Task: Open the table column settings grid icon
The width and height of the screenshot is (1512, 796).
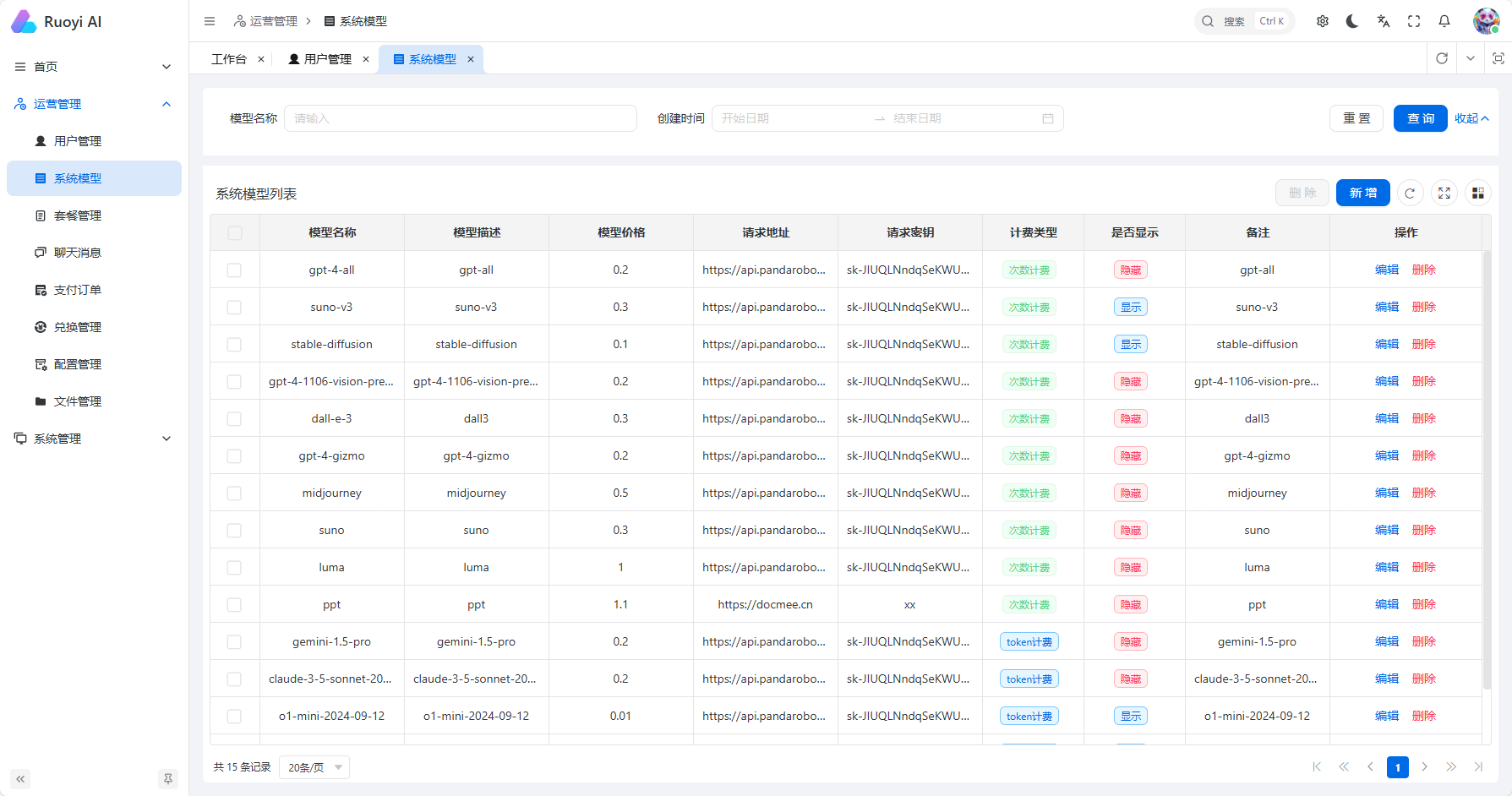Action: click(1477, 194)
